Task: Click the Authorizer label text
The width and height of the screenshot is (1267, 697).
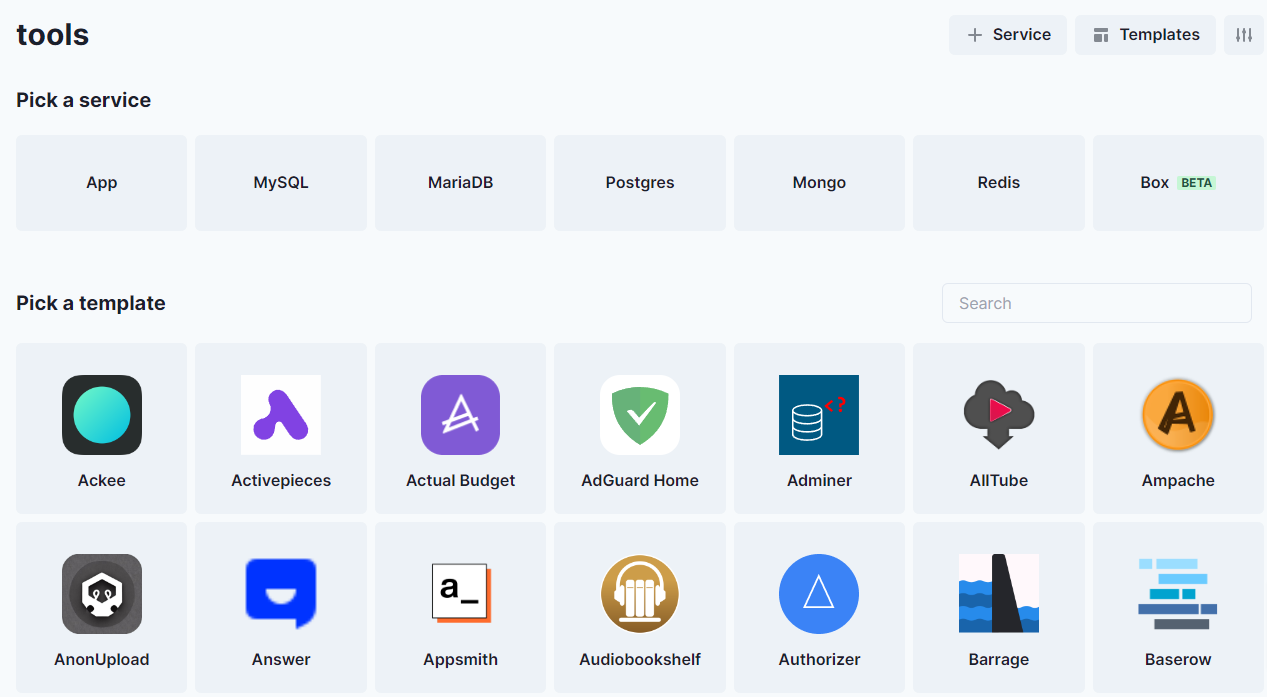Action: pyautogui.click(x=819, y=660)
